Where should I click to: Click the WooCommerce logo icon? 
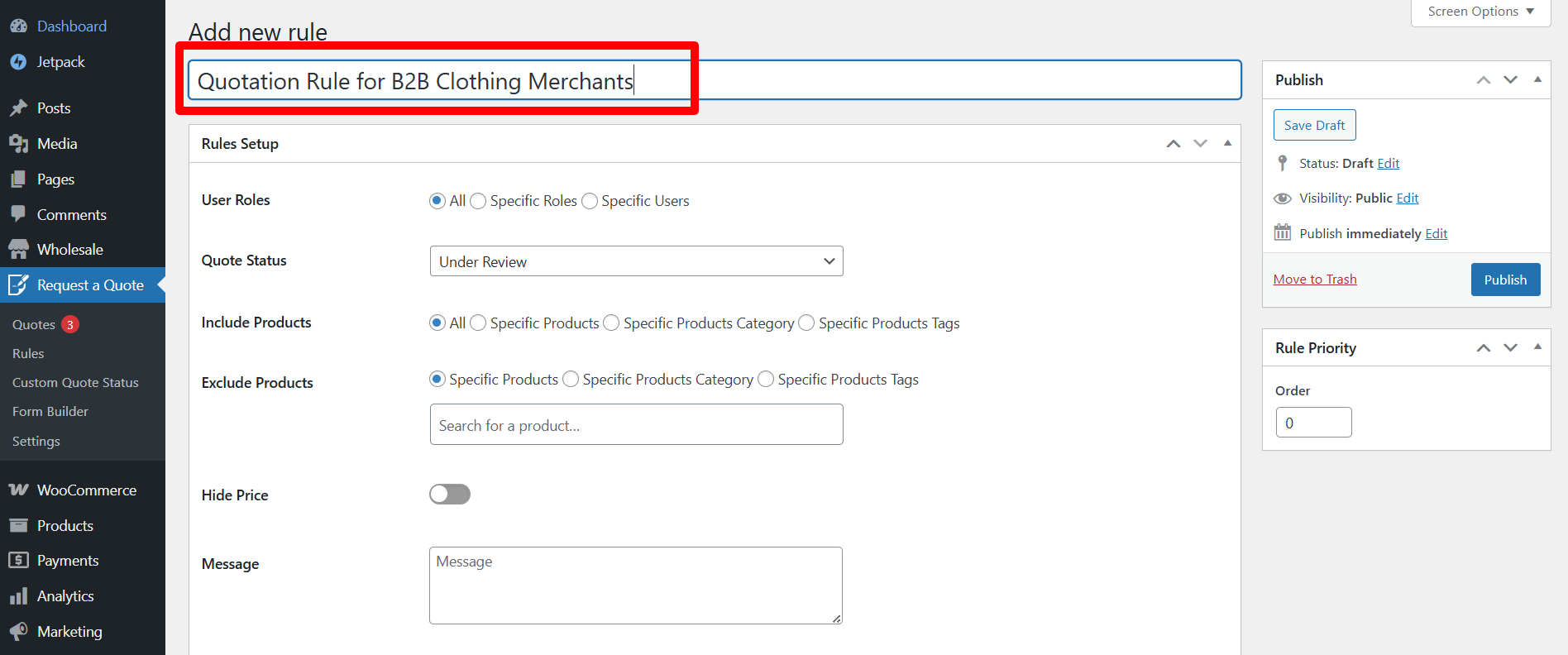click(x=18, y=490)
